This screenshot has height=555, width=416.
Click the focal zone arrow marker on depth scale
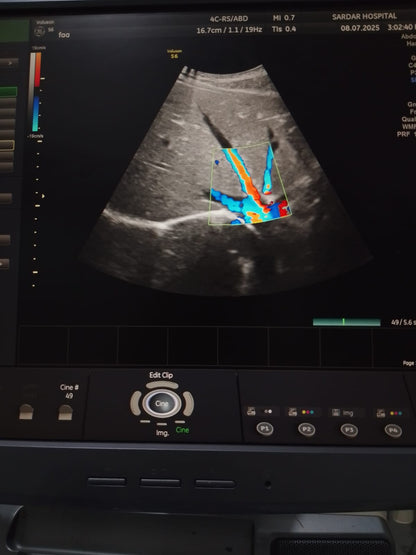tap(43, 196)
